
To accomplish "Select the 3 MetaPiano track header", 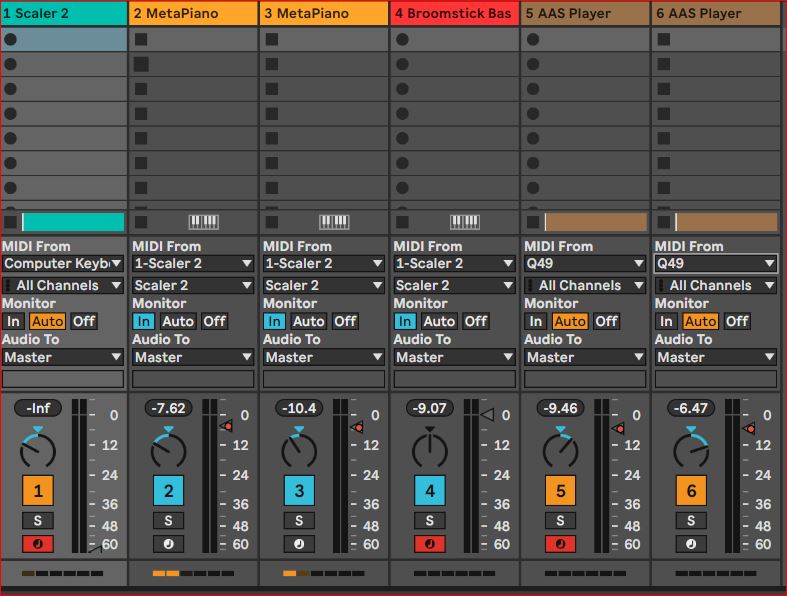I will pyautogui.click(x=324, y=13).
